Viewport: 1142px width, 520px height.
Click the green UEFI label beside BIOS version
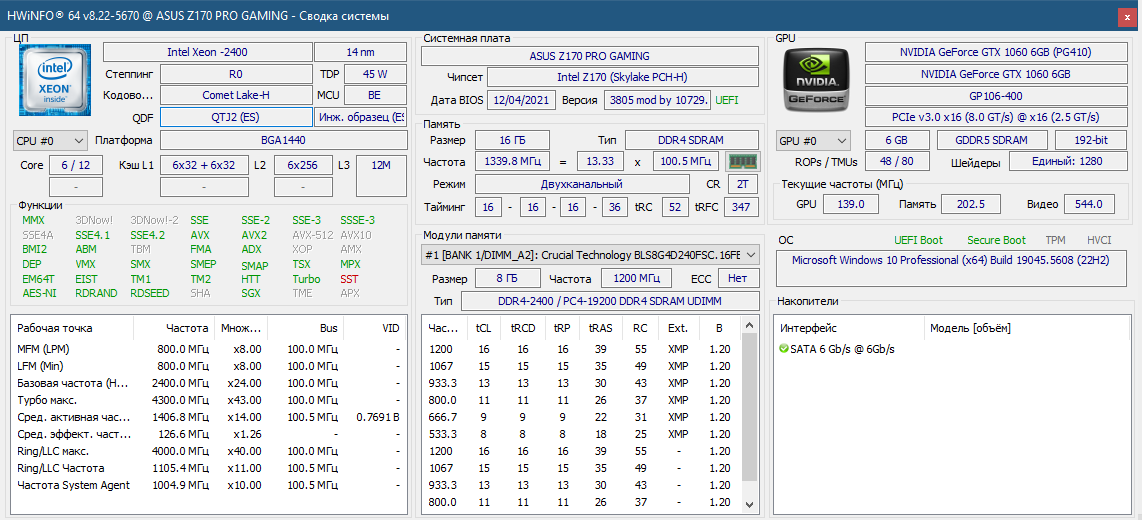727,100
